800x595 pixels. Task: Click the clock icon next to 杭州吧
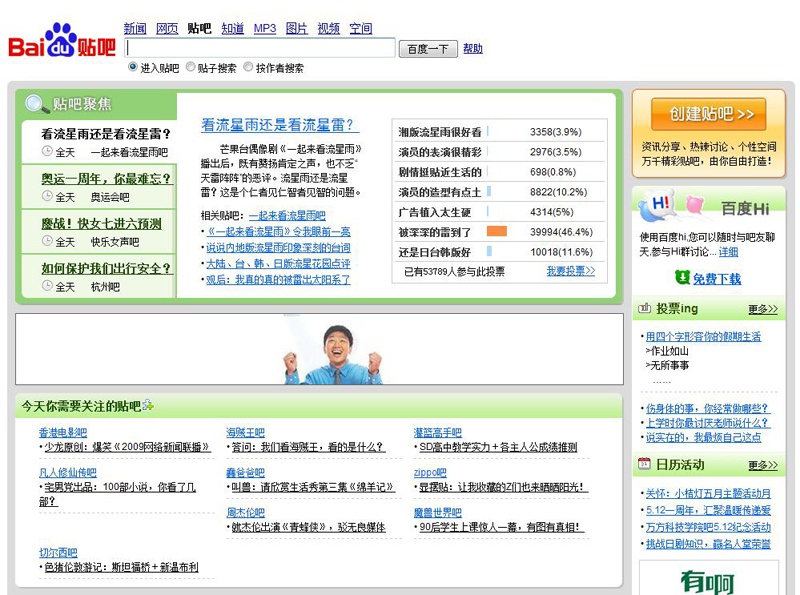click(x=47, y=286)
